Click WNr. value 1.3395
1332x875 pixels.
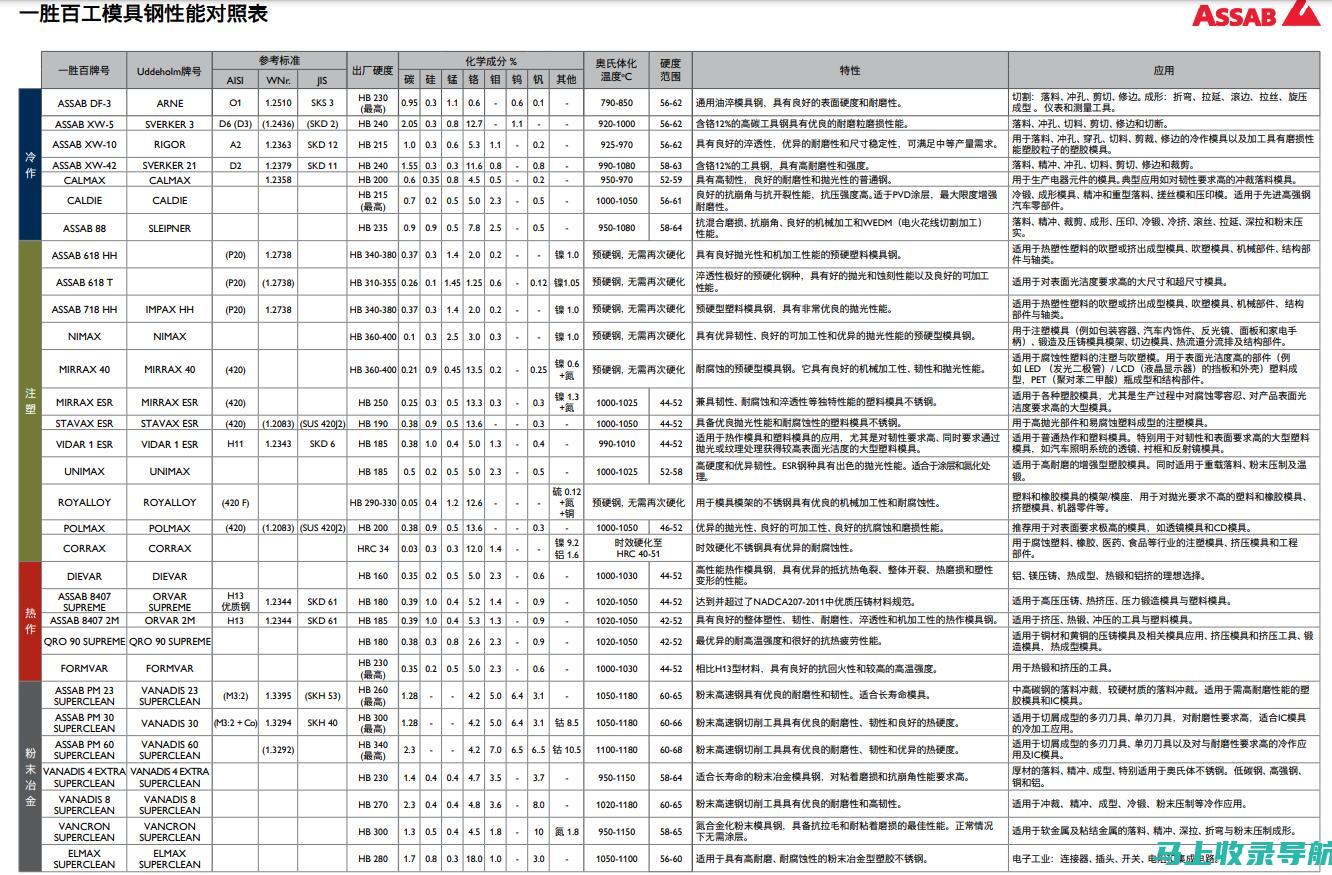[x=277, y=696]
